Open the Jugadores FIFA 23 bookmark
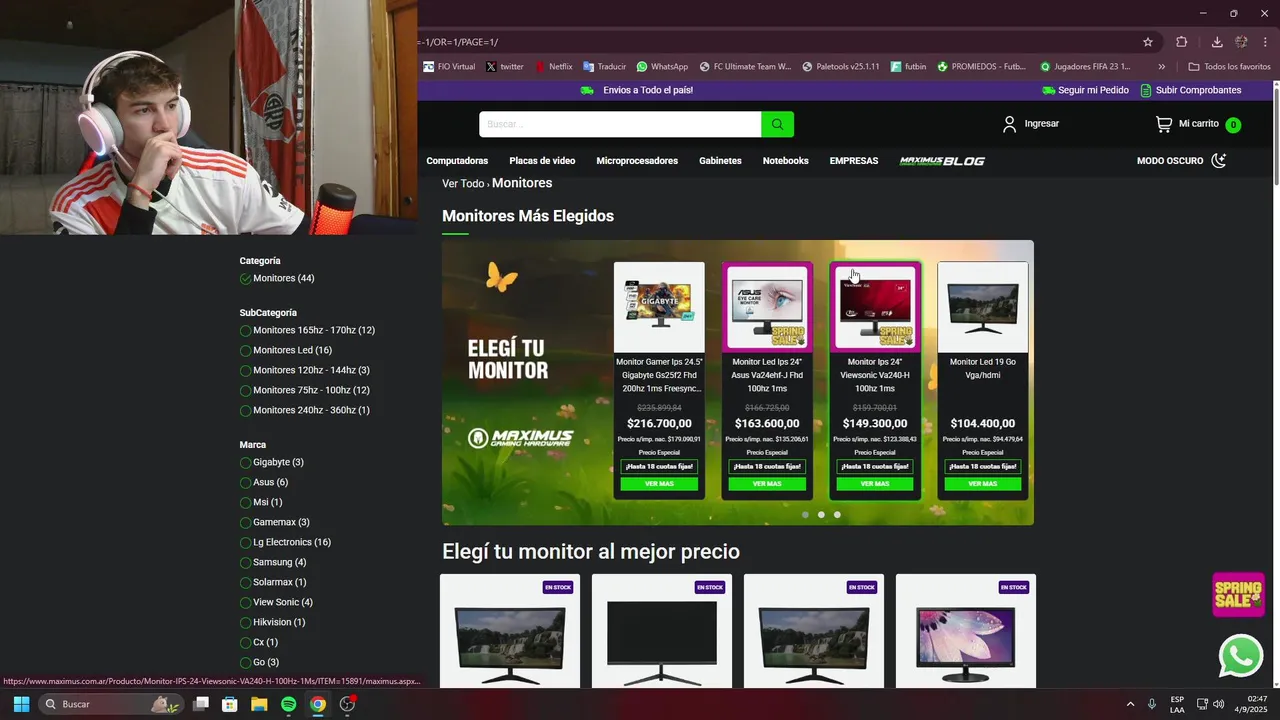1280x720 pixels. pyautogui.click(x=1085, y=67)
